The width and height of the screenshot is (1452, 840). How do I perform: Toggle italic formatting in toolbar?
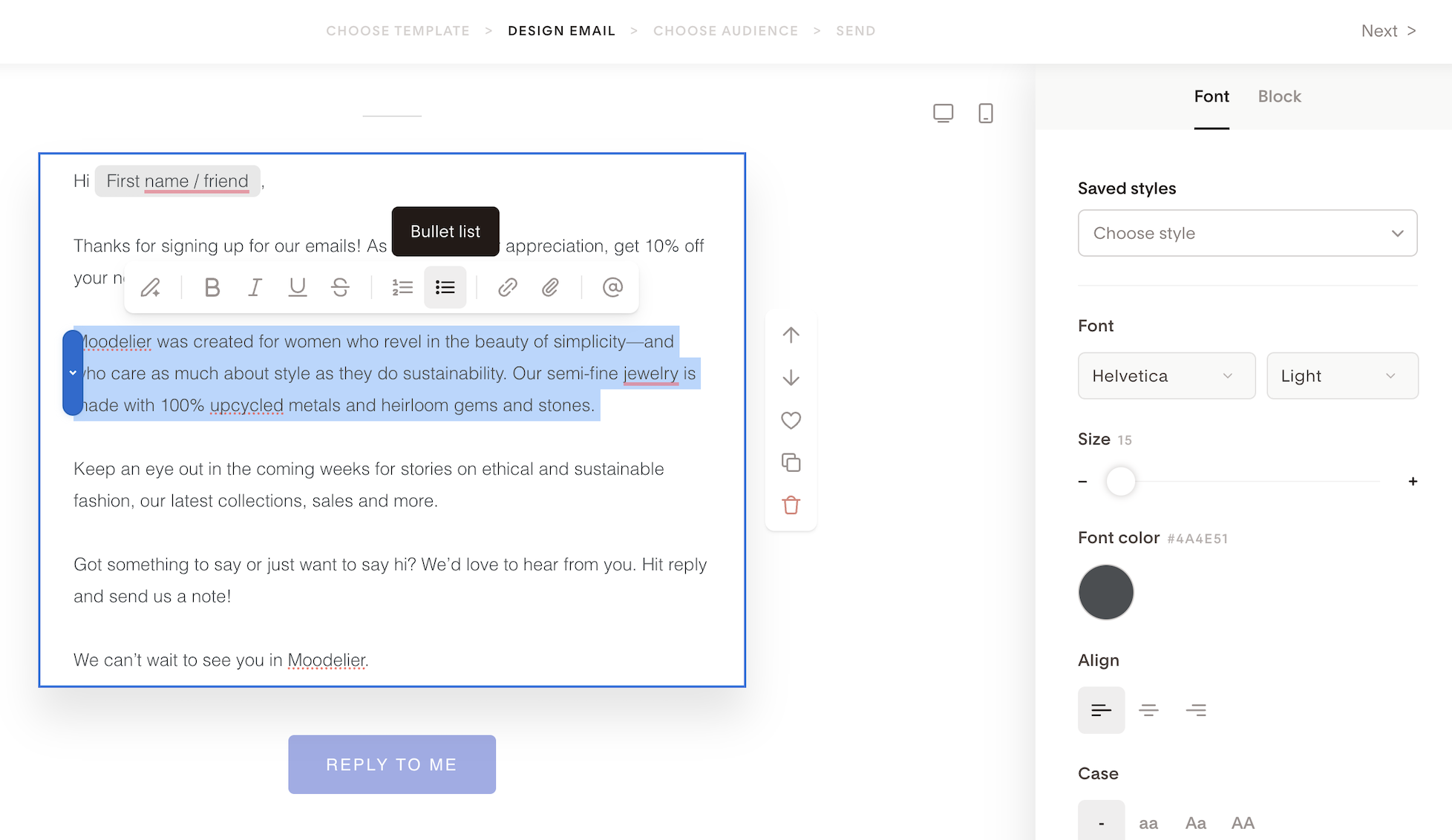255,287
